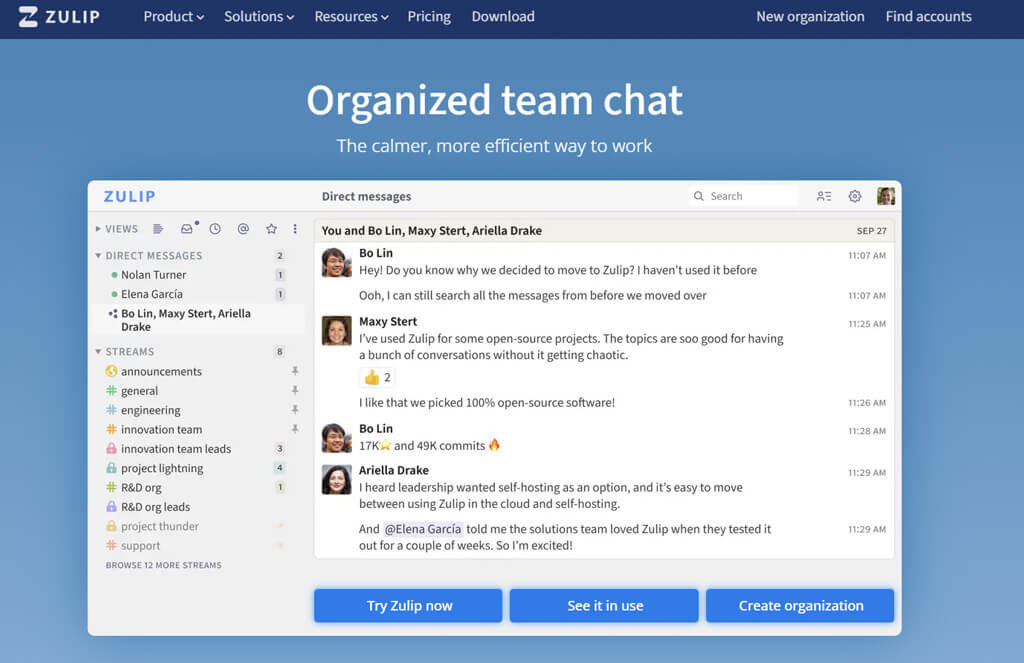Click project lightning lock icon
1024x663 pixels.
(111, 468)
